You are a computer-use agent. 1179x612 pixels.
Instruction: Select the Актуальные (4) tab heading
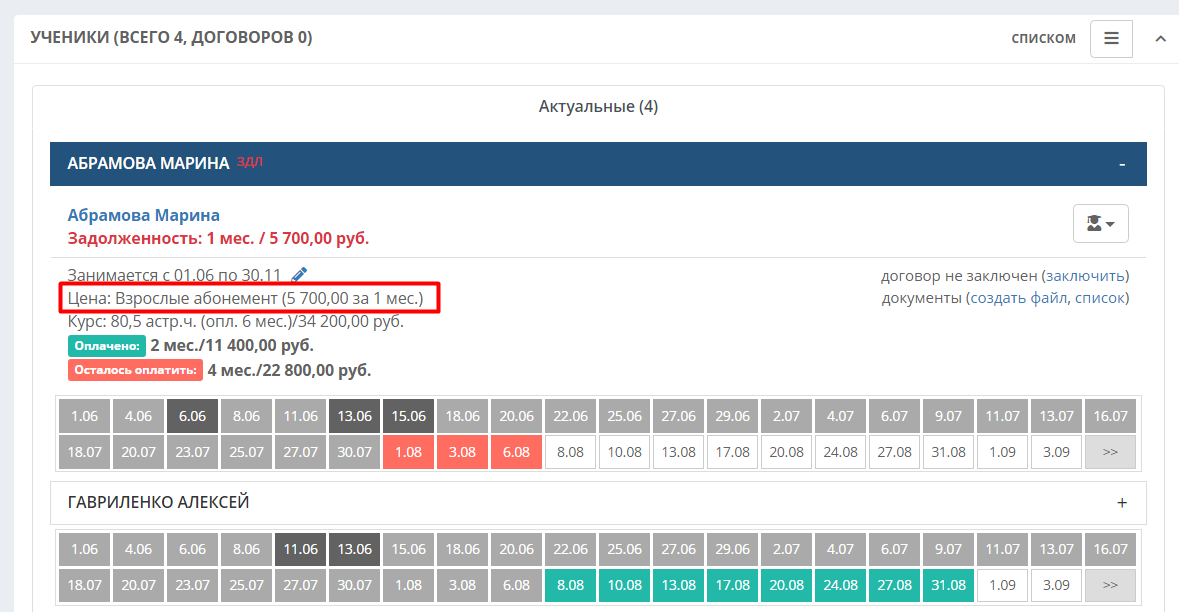click(599, 107)
